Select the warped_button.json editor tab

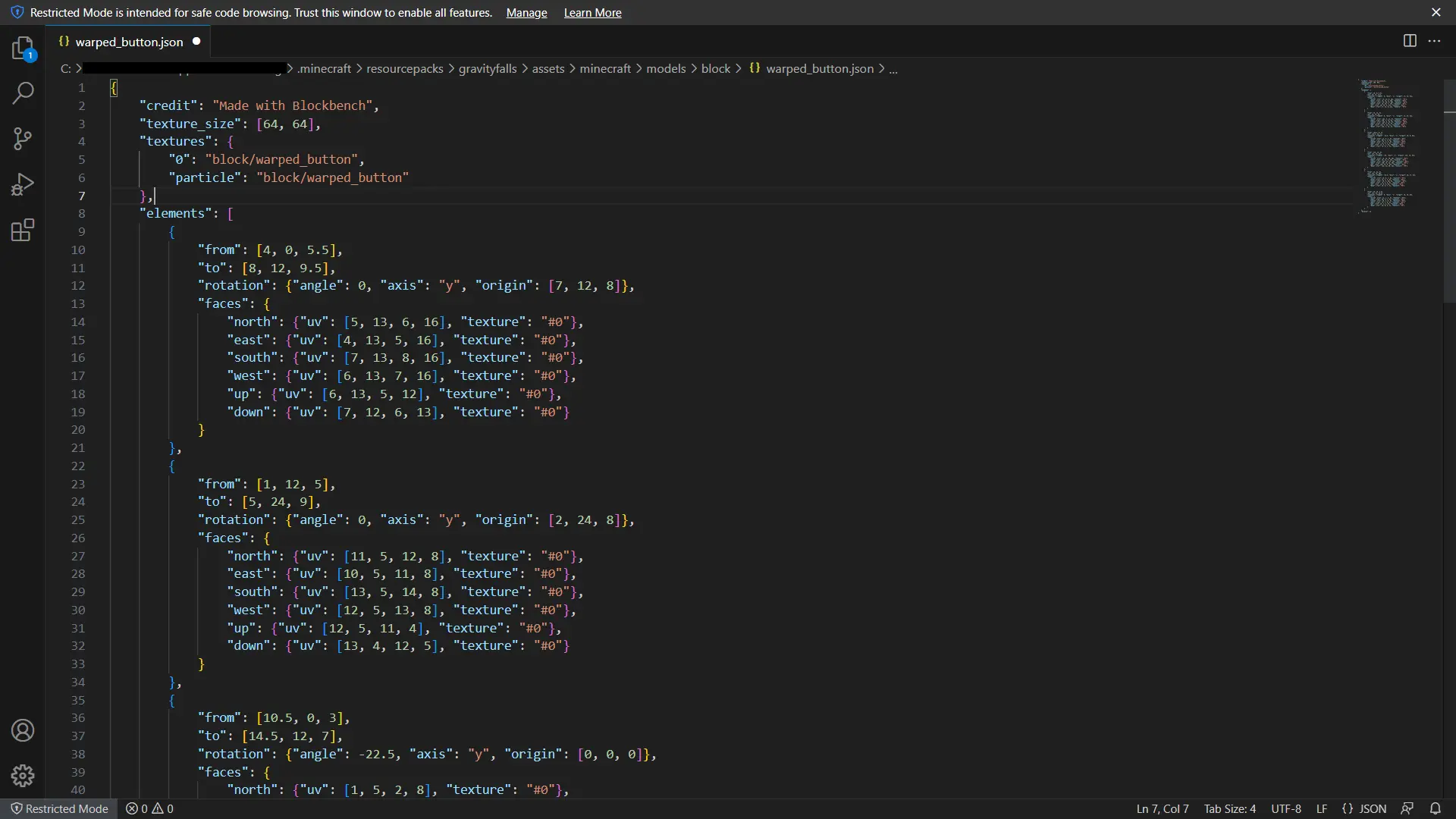point(129,42)
